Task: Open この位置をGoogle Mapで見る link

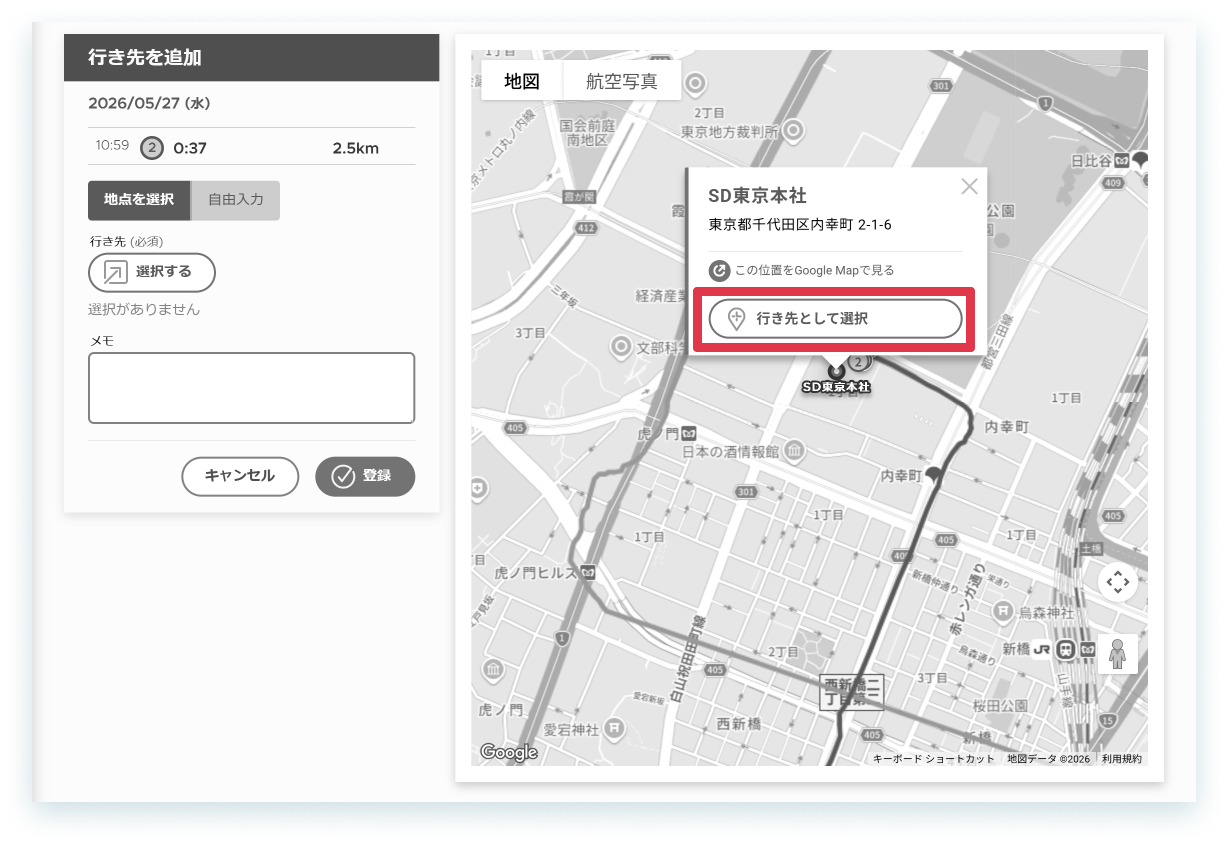Action: click(x=802, y=270)
